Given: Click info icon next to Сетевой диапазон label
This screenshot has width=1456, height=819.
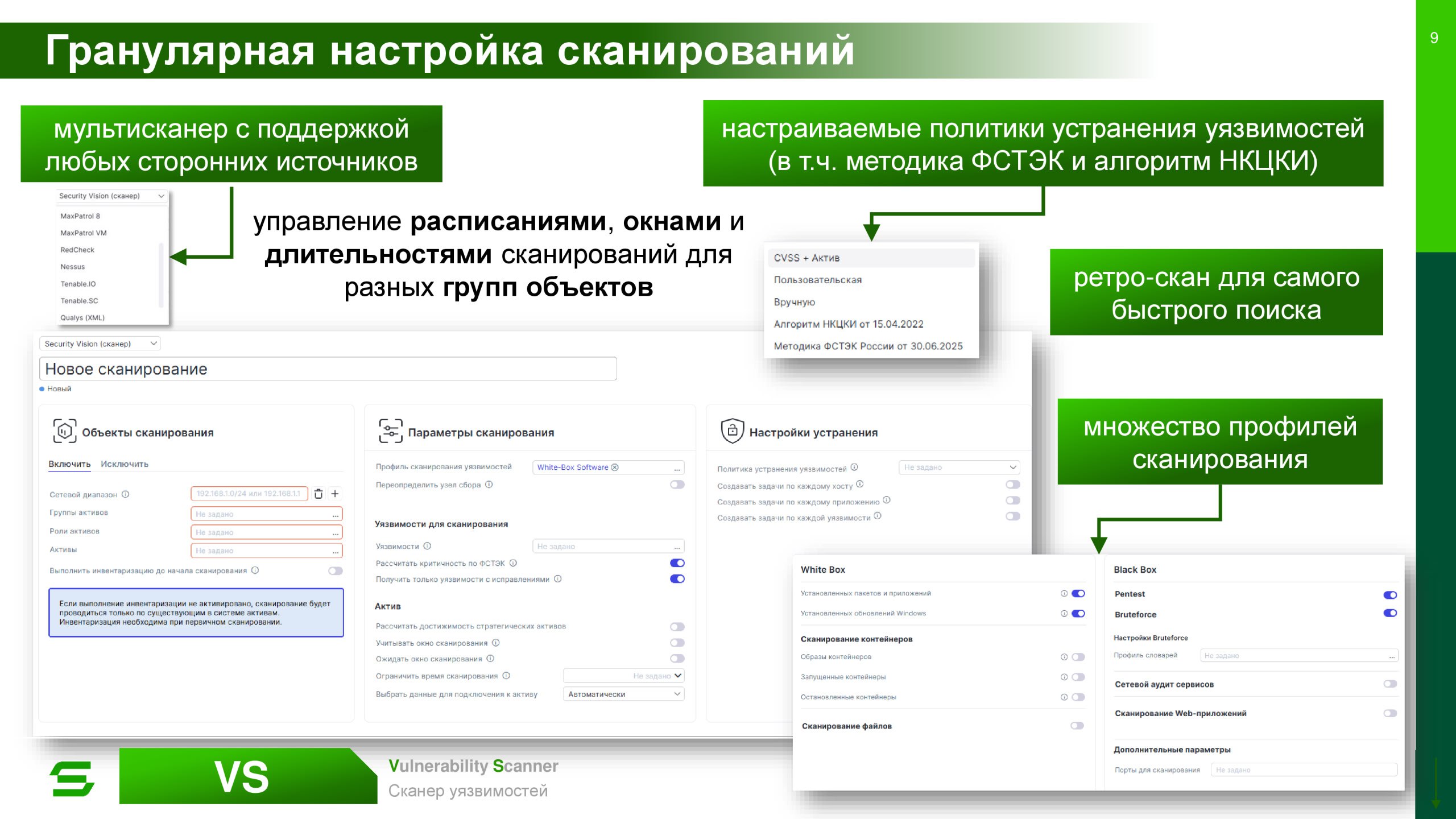Looking at the screenshot, I should coord(126,494).
